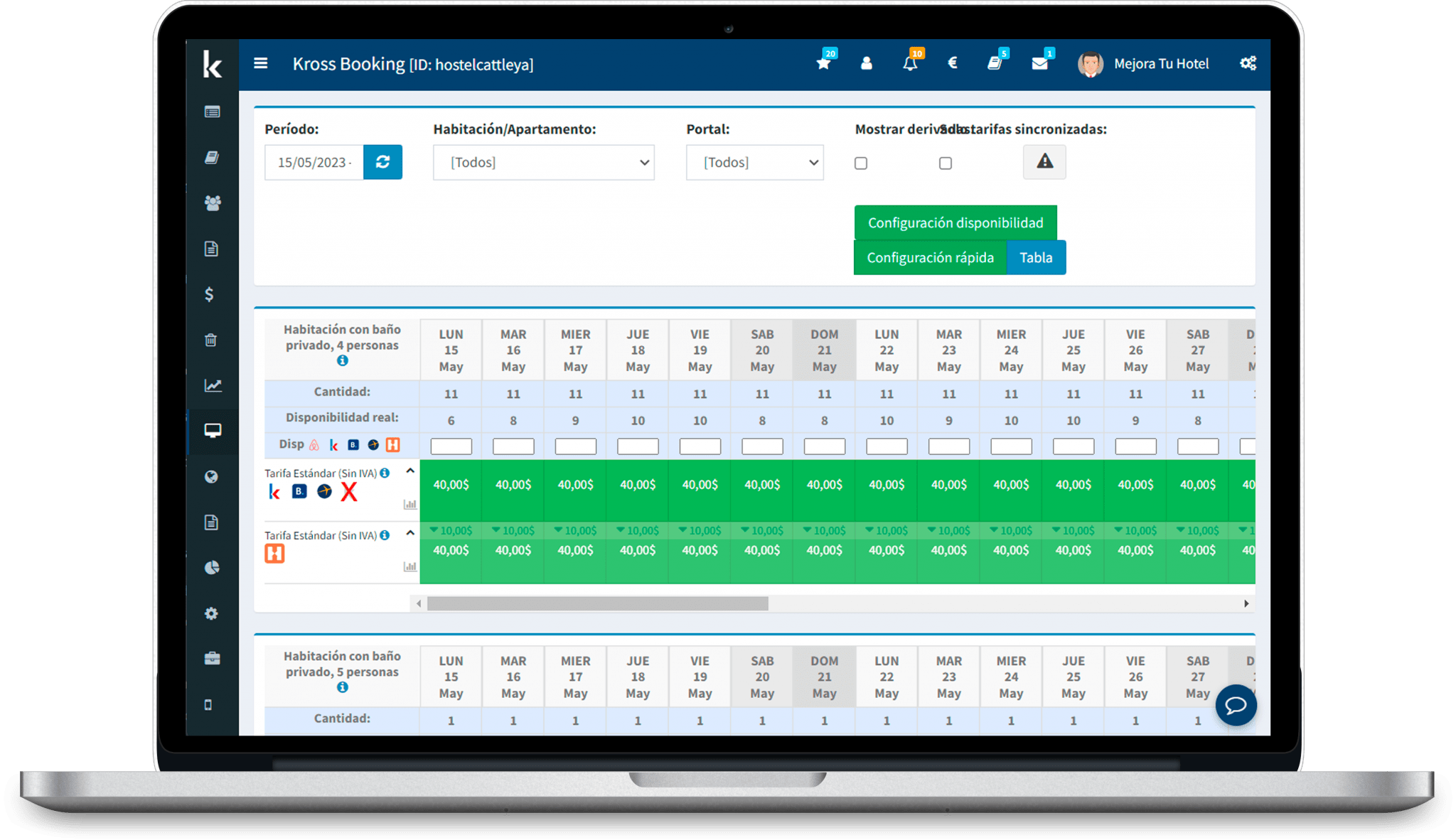Collapse the first Tarifa Estándar rate row
1456x840 pixels.
(x=410, y=471)
